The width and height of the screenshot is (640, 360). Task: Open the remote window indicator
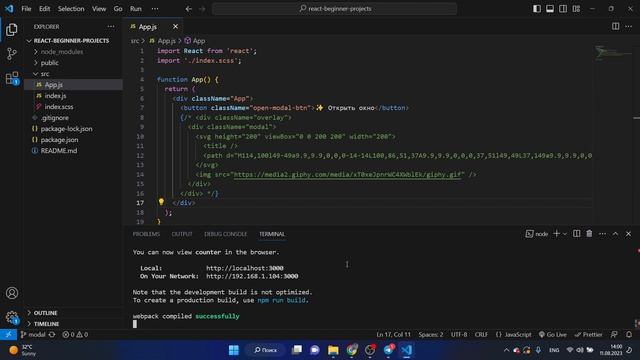[8, 334]
